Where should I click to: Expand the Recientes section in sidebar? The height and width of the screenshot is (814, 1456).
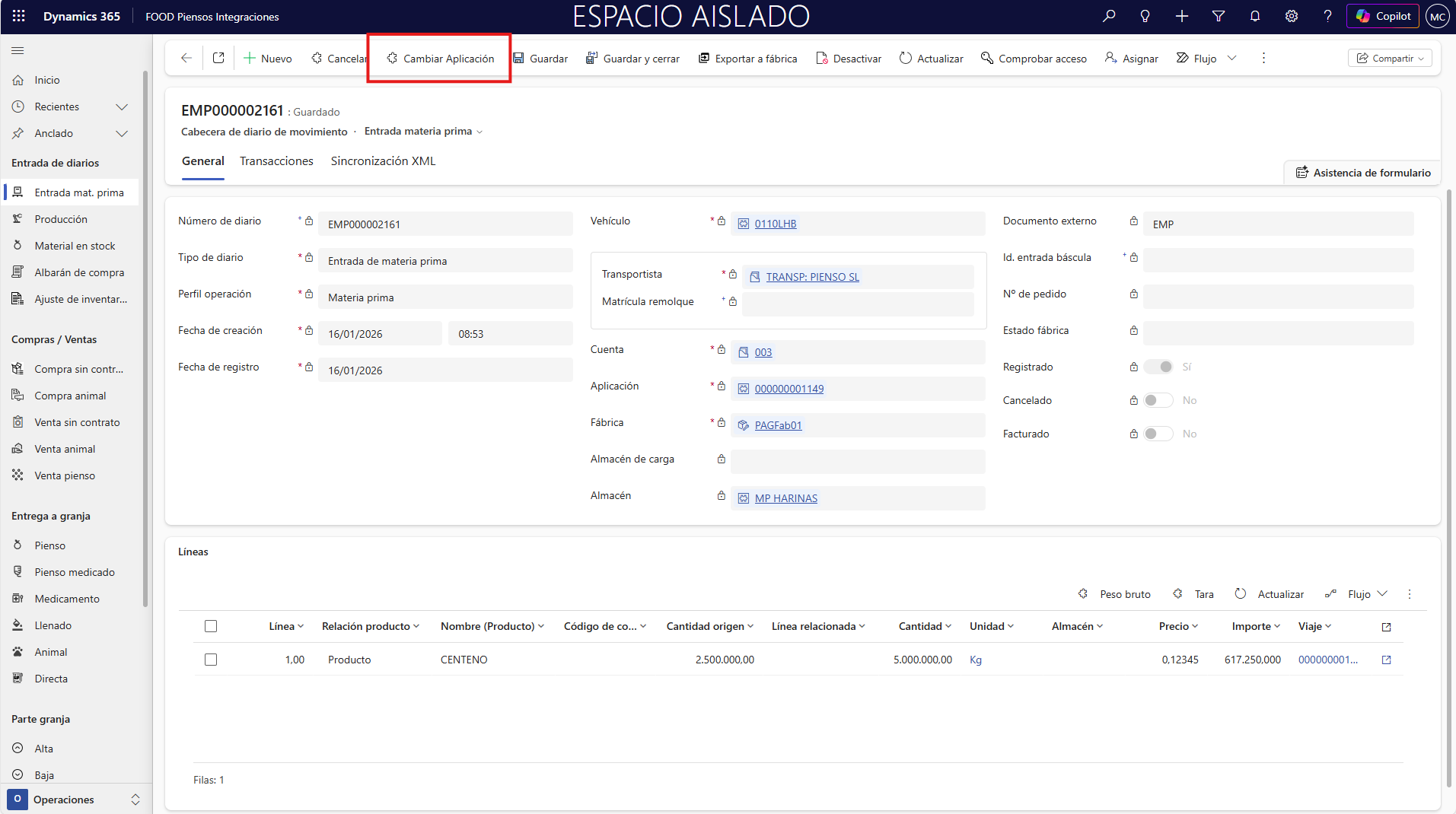point(121,107)
